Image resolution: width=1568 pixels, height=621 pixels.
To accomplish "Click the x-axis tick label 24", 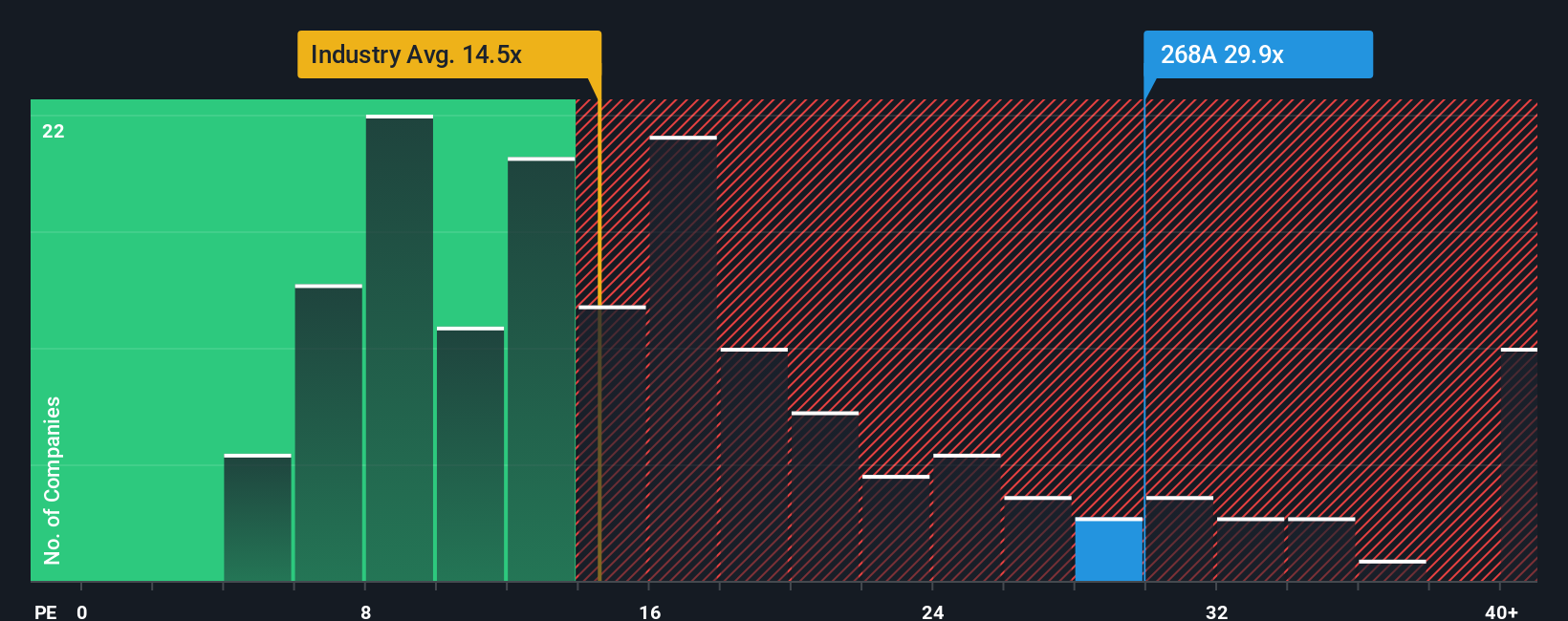I will coord(933,611).
